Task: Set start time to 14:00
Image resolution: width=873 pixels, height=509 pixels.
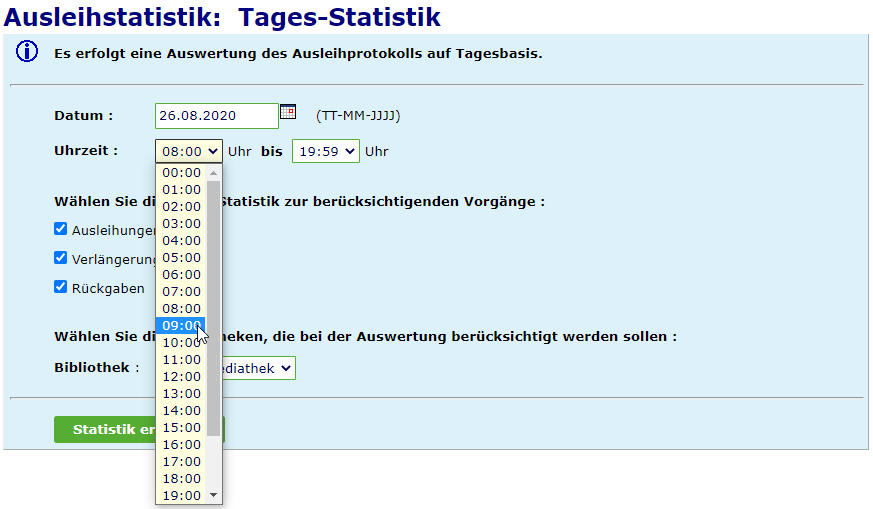Action: click(181, 410)
